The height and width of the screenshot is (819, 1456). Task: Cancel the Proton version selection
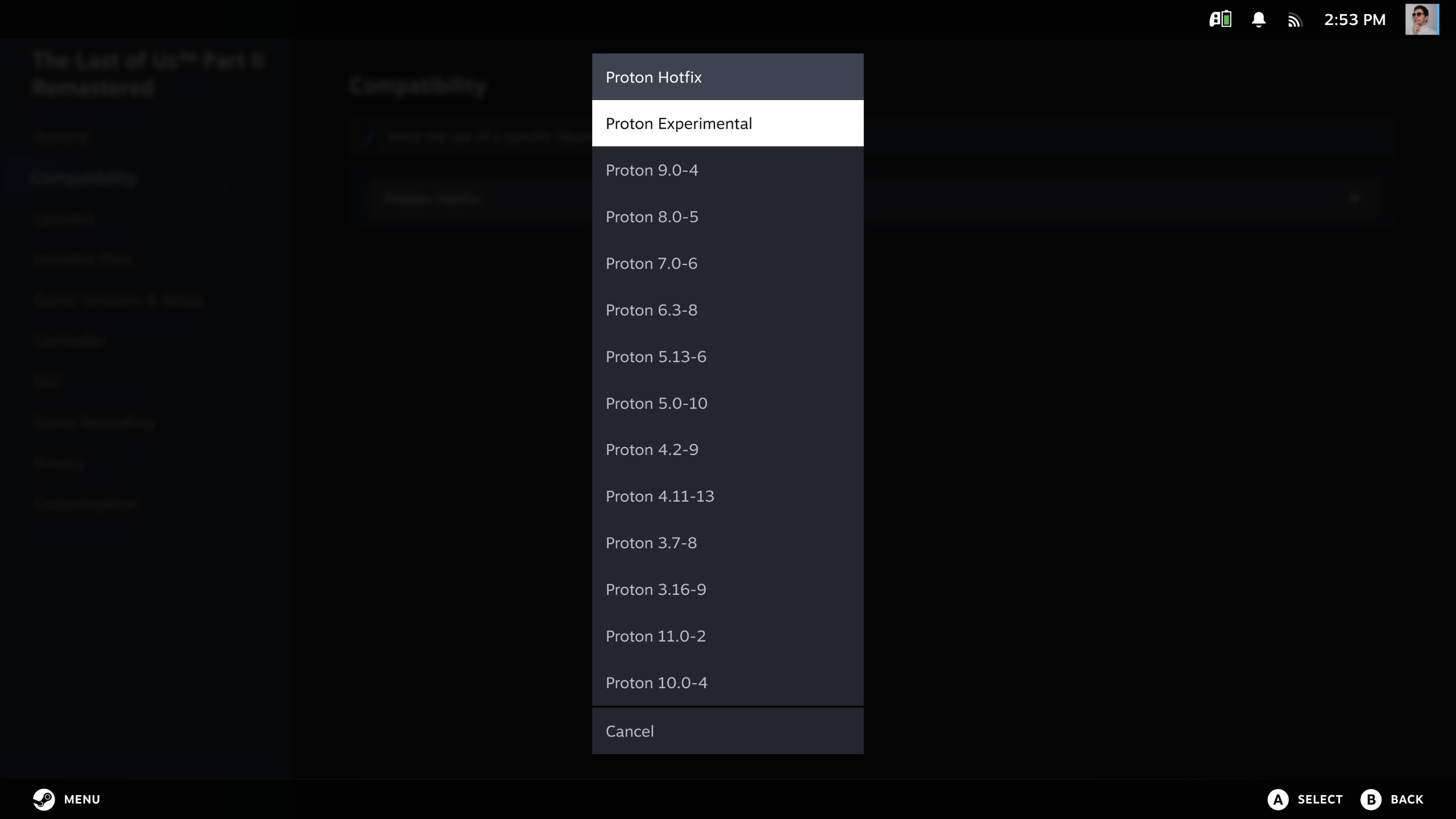point(727,731)
